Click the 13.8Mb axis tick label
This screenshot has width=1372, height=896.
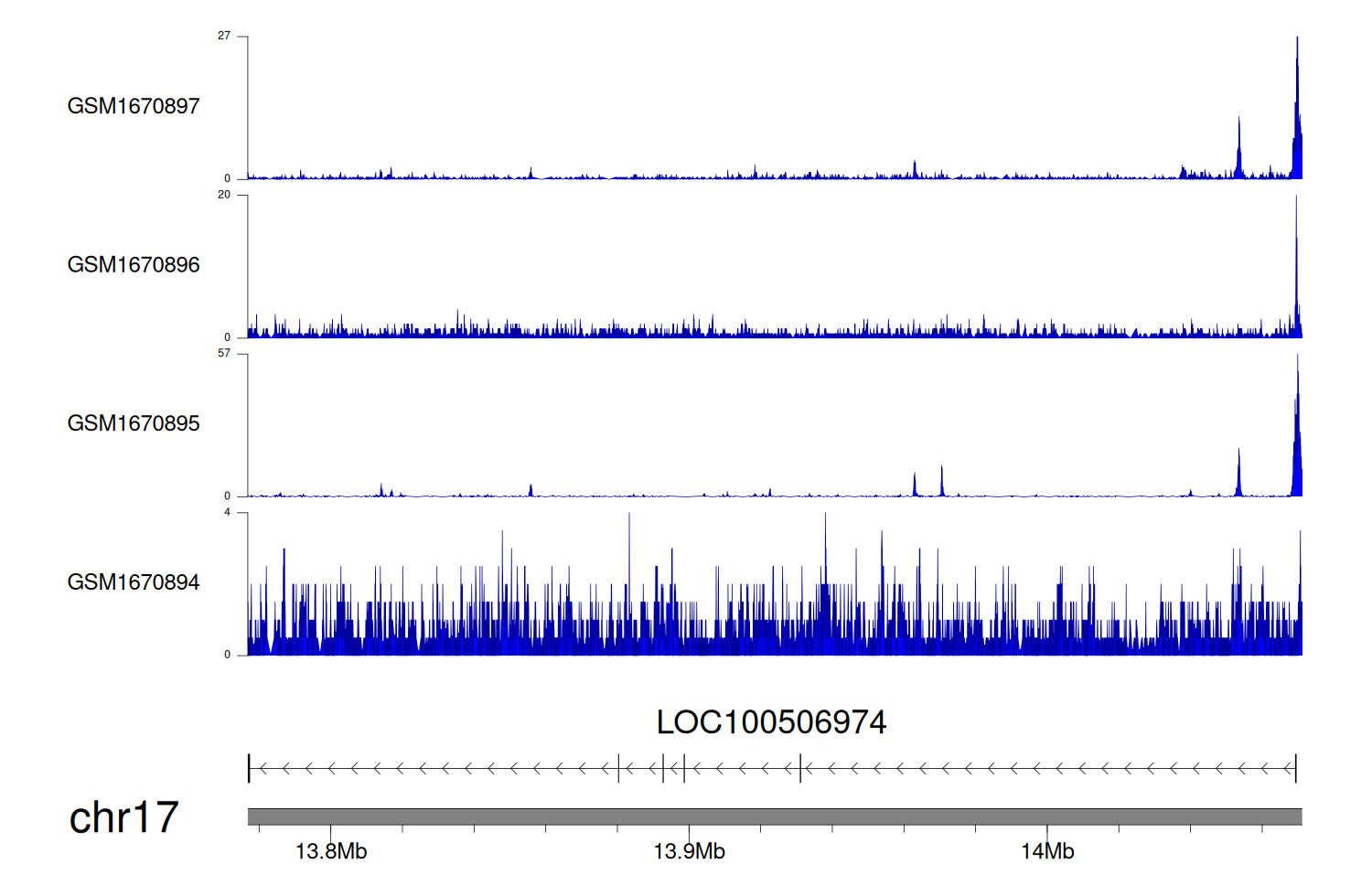coord(331,851)
